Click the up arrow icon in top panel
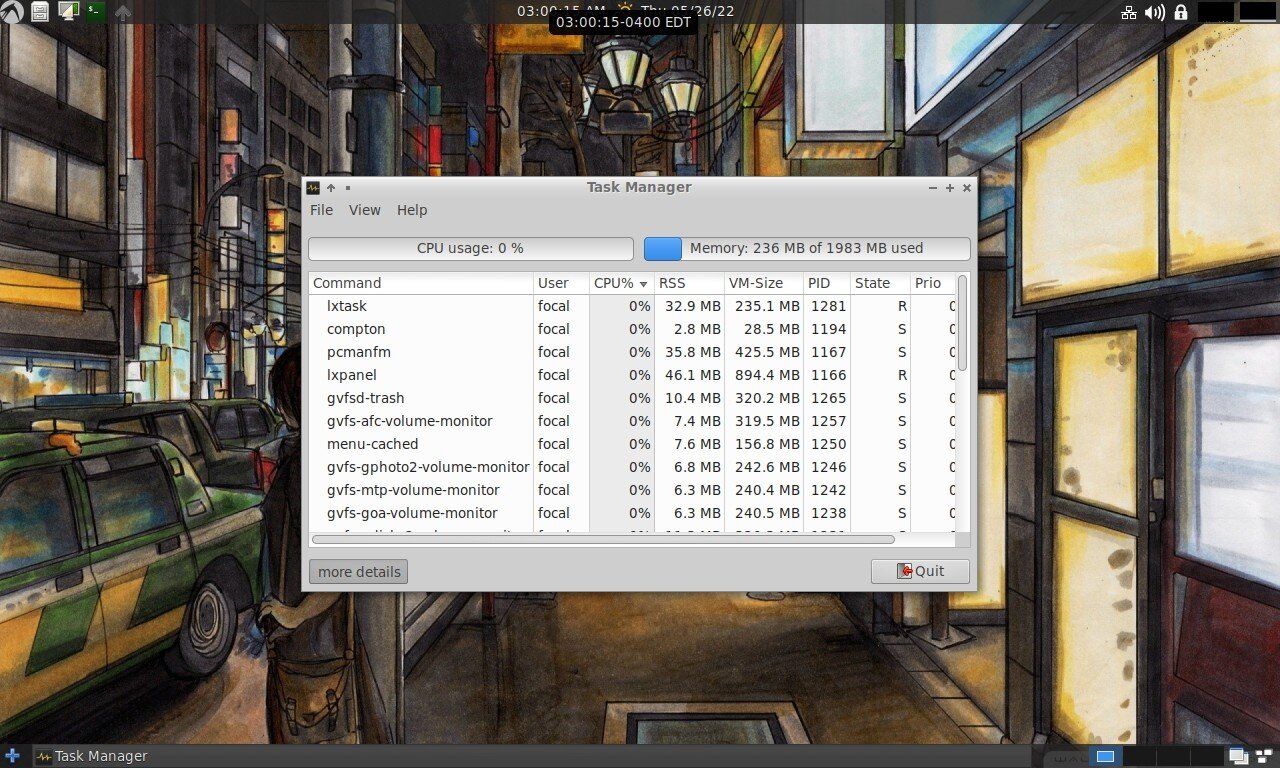 click(x=123, y=12)
